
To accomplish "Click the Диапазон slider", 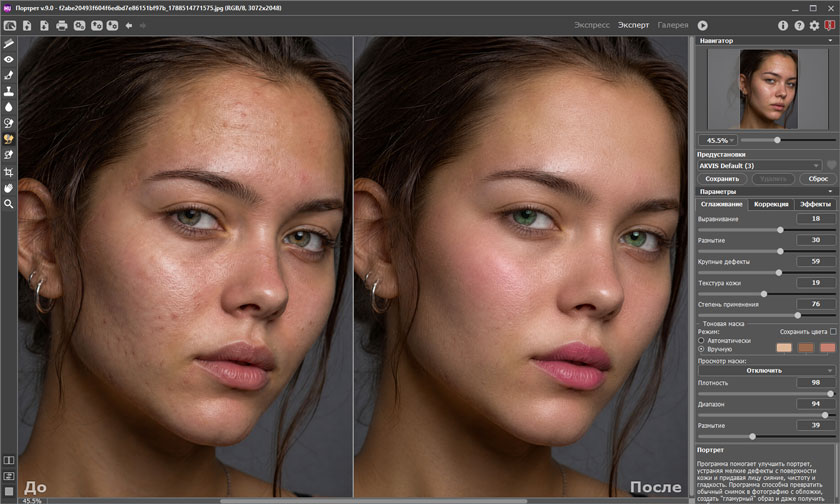I will (766, 415).
